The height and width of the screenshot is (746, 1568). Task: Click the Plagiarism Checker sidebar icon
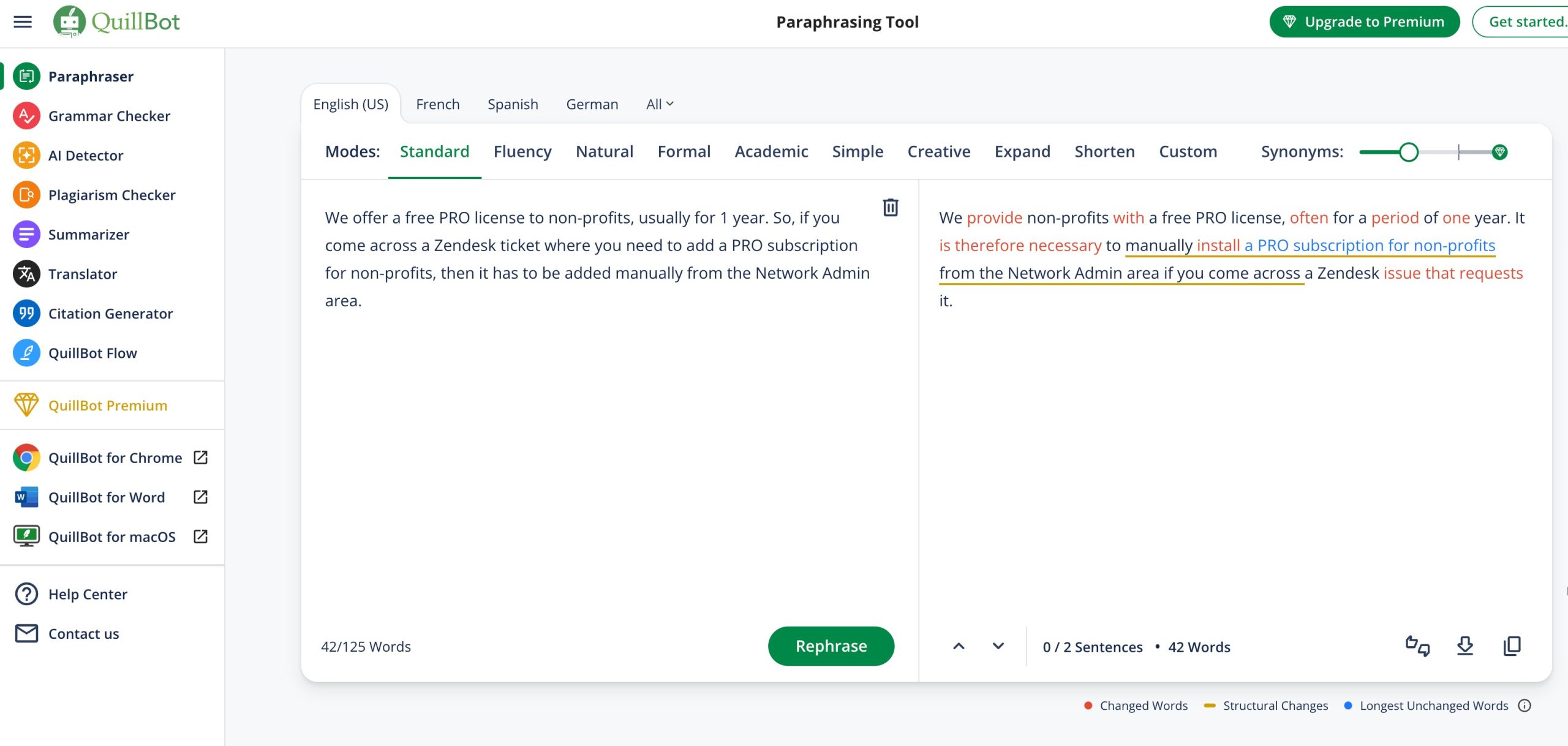point(26,194)
